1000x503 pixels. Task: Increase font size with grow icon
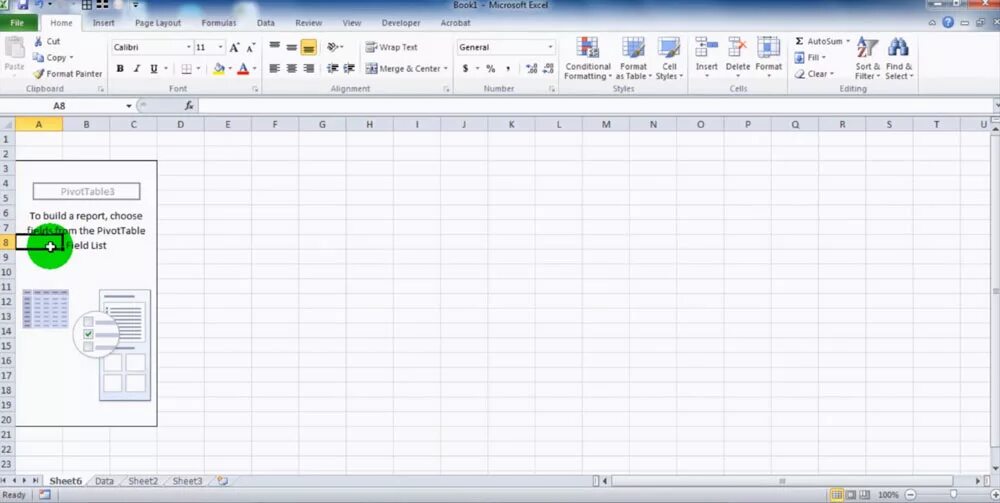(234, 47)
